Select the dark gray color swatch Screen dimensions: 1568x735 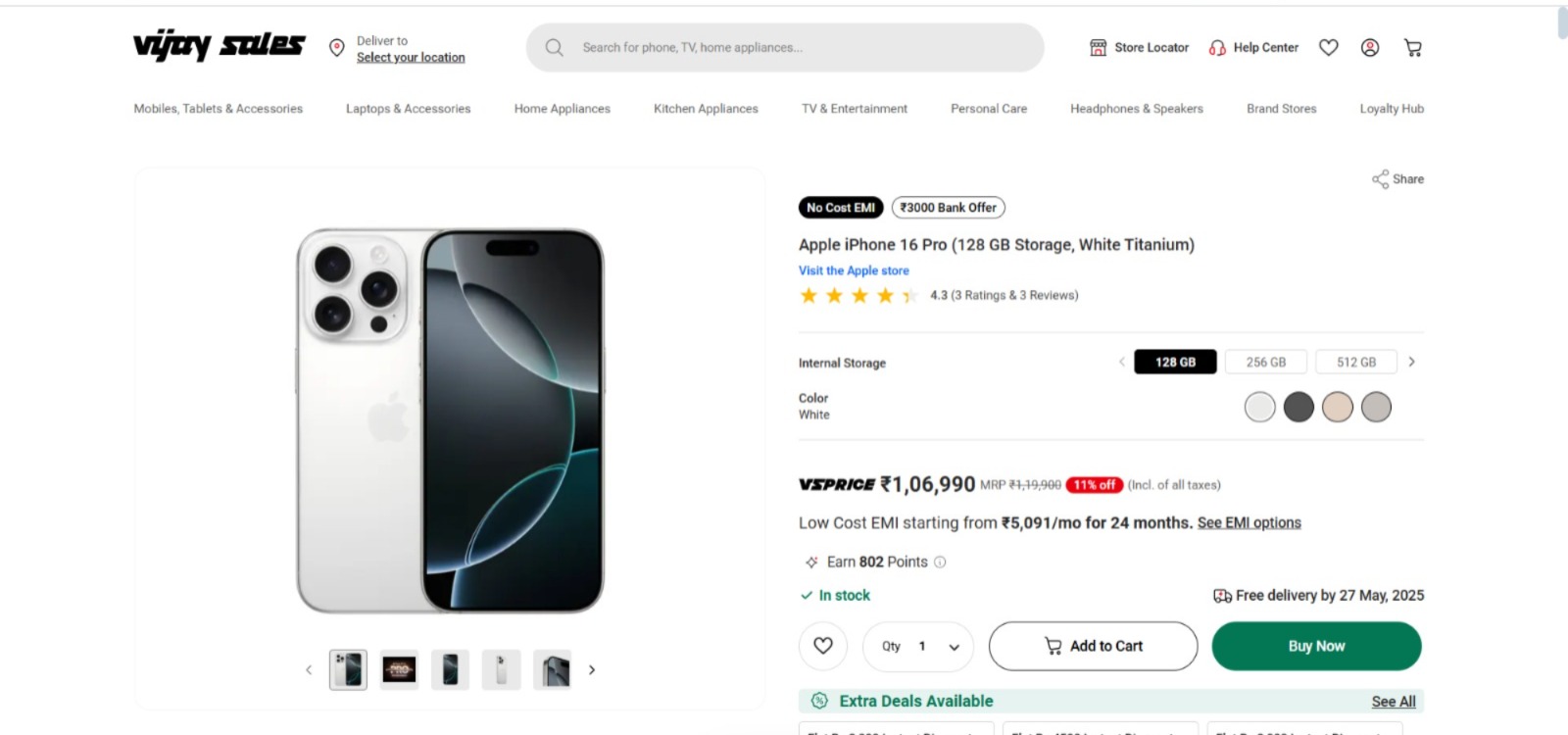1298,407
